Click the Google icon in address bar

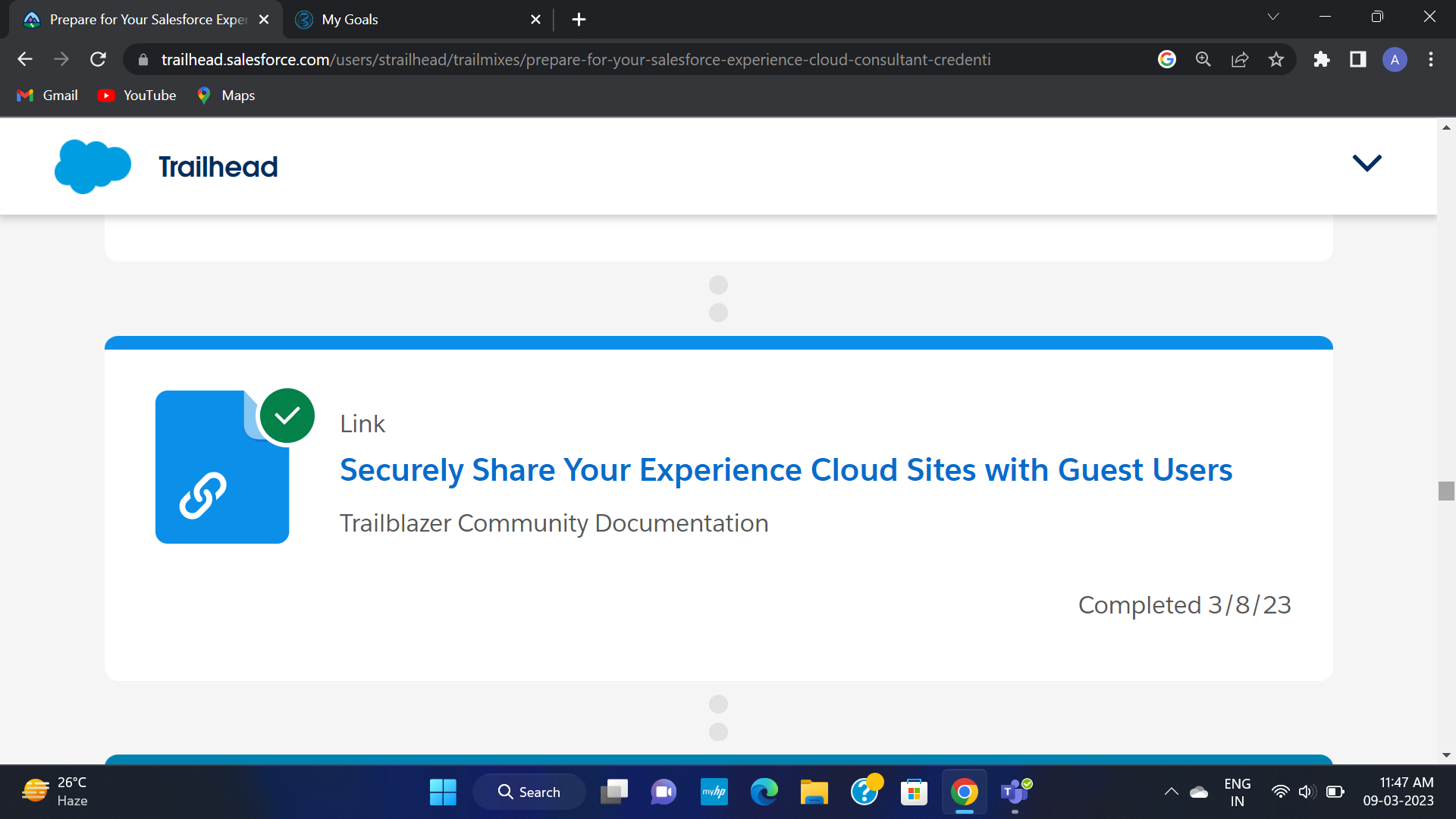1167,59
